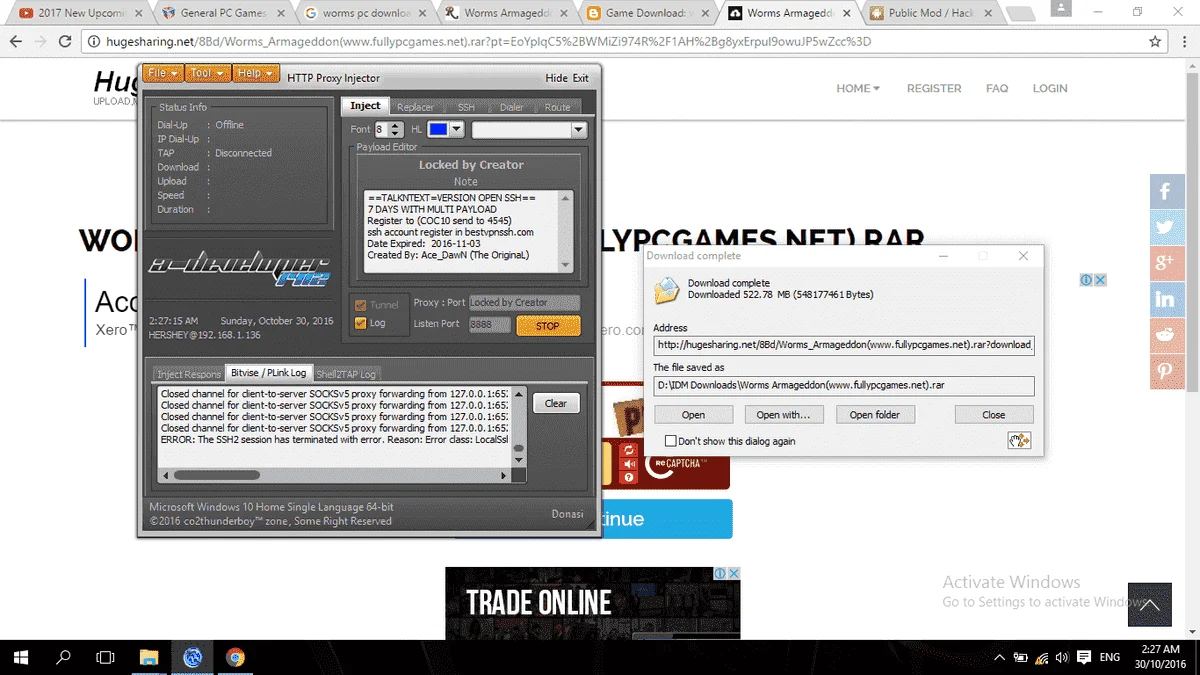
Task: Click Hide in the Proxy Injector title bar
Action: click(x=556, y=78)
